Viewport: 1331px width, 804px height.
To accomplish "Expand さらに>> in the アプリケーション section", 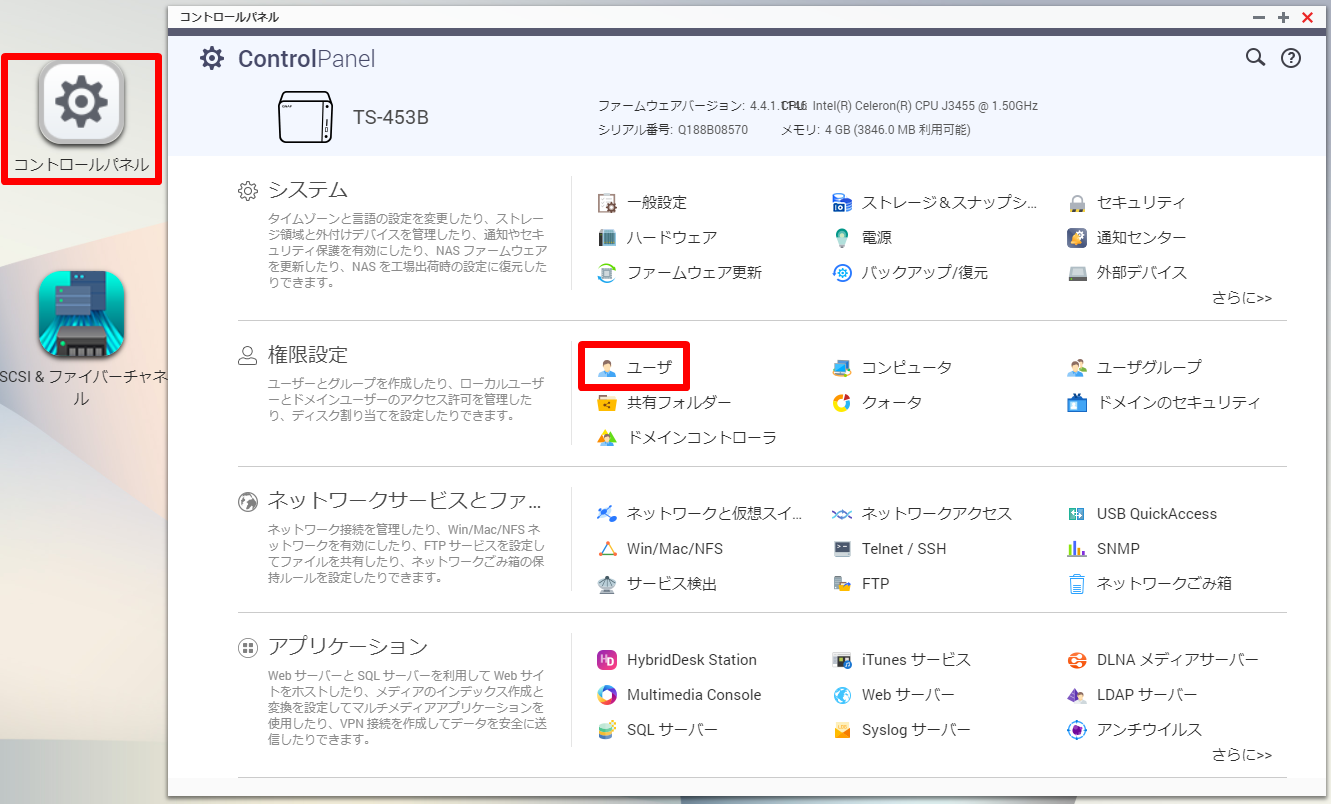I will coord(1242,755).
